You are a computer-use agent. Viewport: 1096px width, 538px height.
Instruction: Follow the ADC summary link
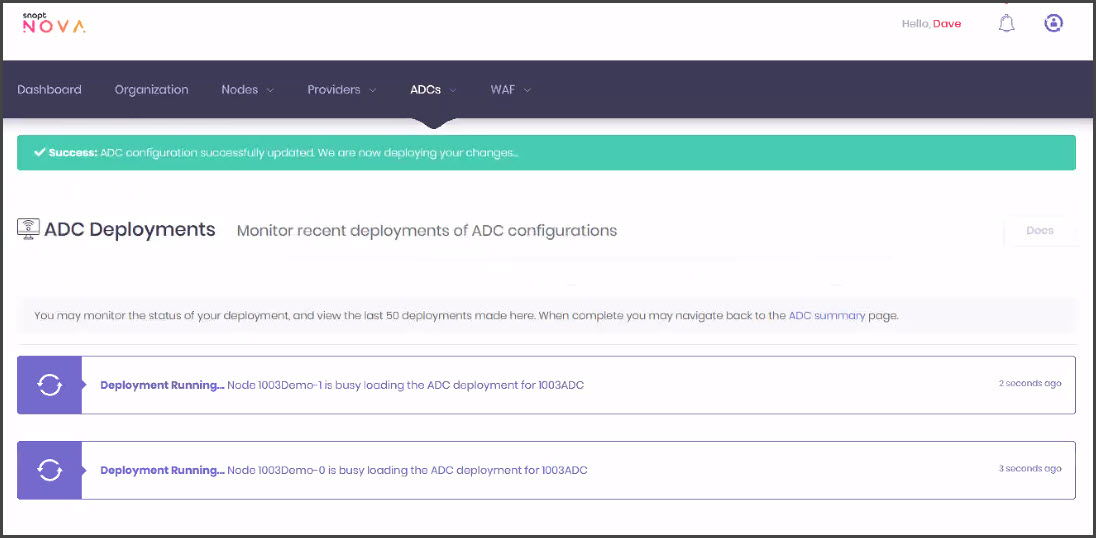(x=827, y=315)
